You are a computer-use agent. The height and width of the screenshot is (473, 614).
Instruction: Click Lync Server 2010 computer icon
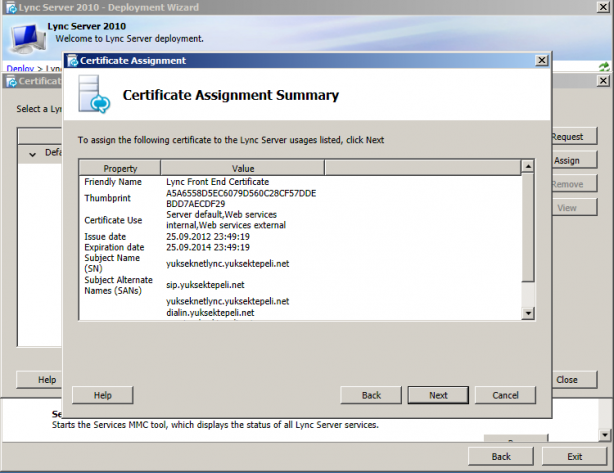tap(28, 38)
